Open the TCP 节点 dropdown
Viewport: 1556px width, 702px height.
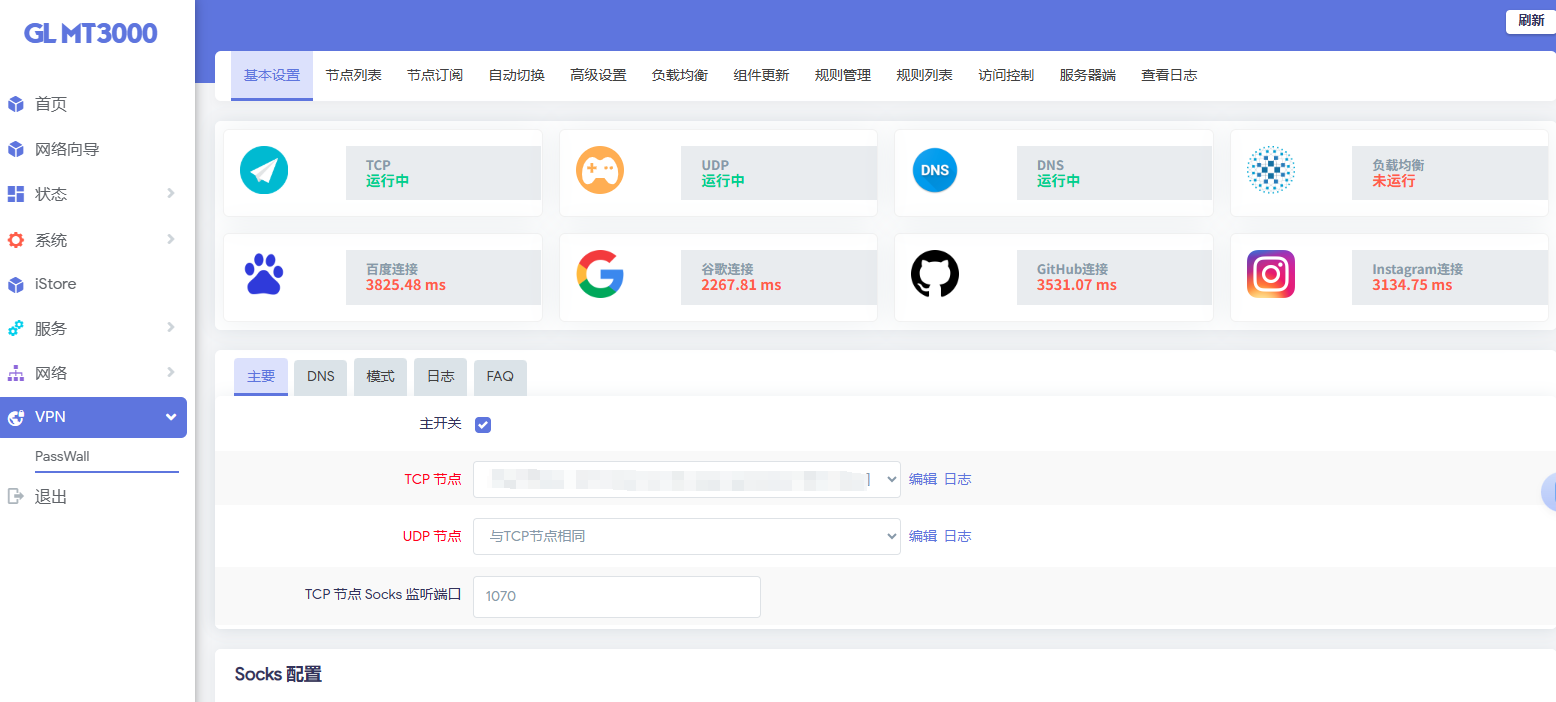click(686, 480)
